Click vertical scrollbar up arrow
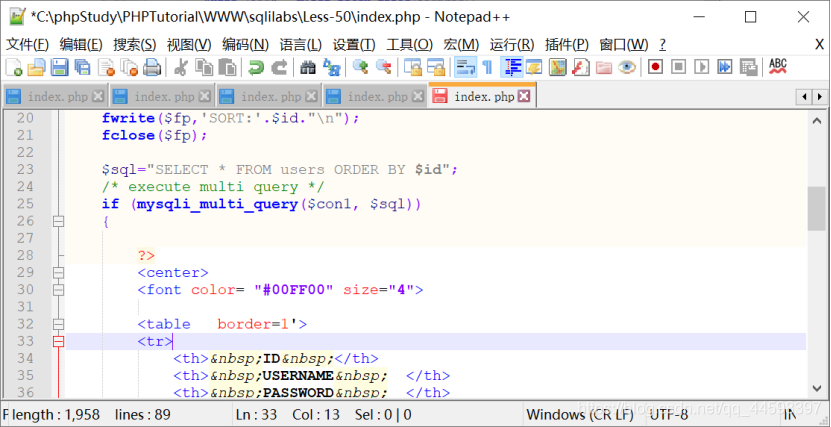 click(816, 121)
